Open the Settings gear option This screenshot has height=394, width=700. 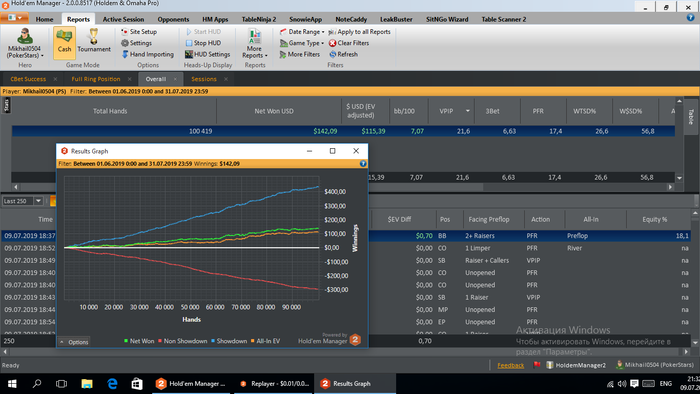tap(137, 43)
